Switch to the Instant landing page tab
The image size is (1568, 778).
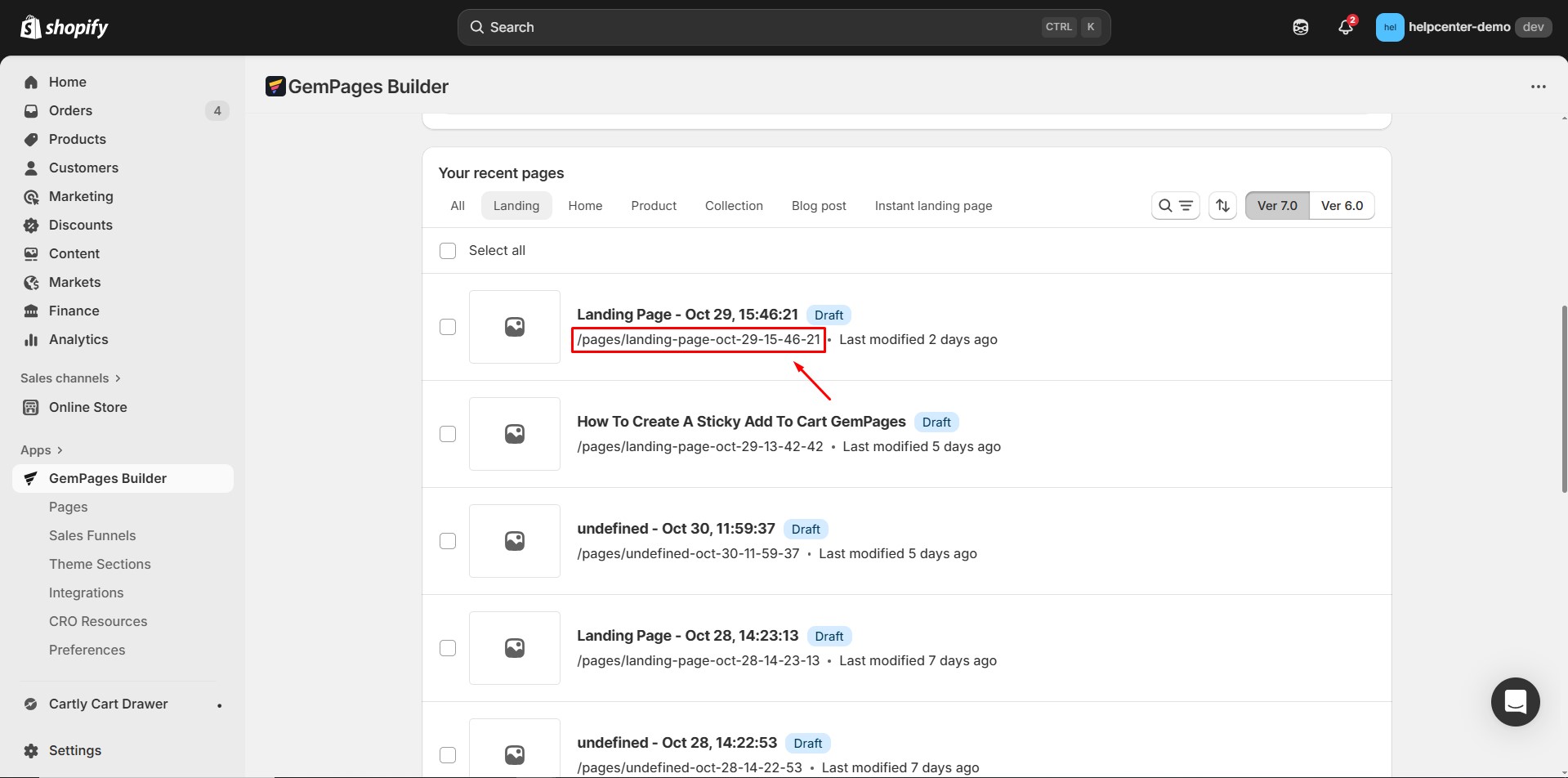point(933,206)
